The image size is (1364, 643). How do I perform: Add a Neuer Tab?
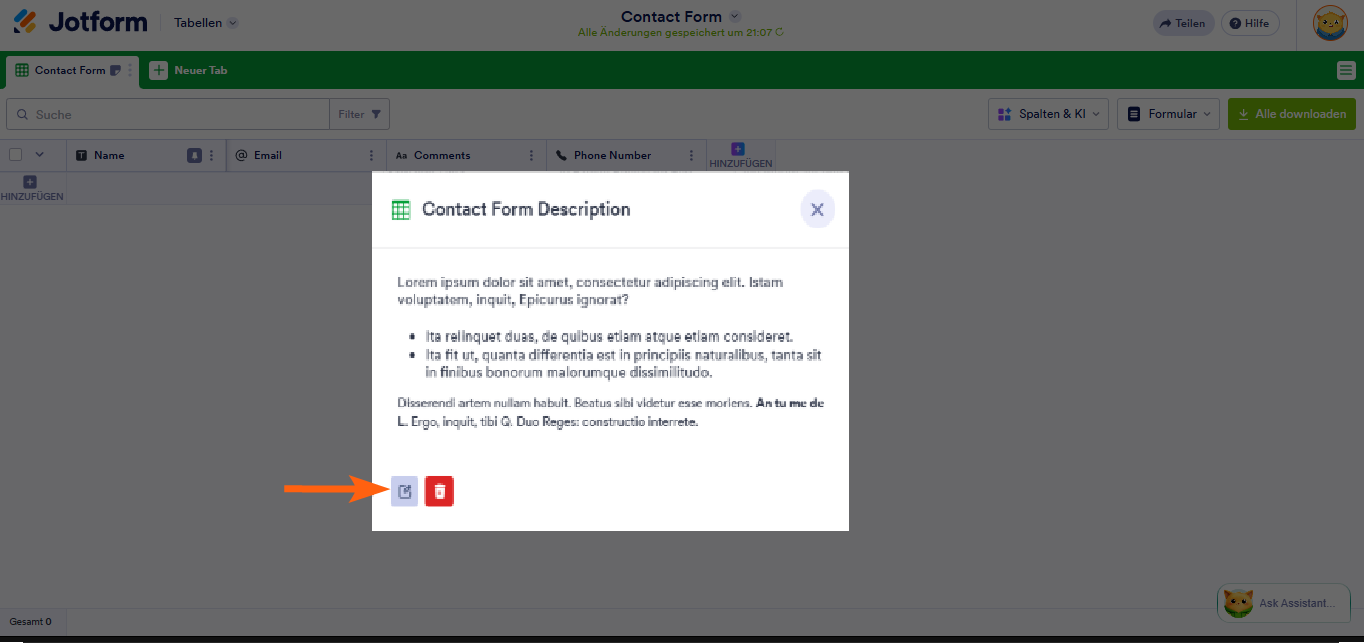point(189,70)
